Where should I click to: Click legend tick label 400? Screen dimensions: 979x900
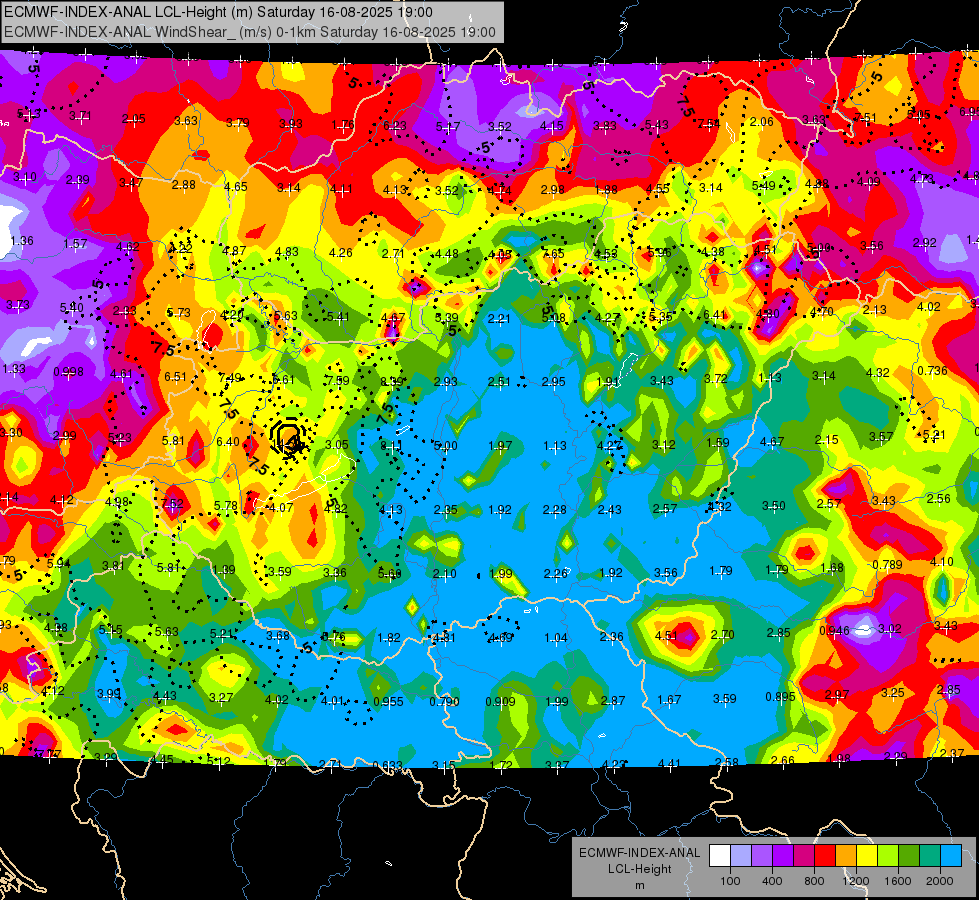click(x=772, y=881)
